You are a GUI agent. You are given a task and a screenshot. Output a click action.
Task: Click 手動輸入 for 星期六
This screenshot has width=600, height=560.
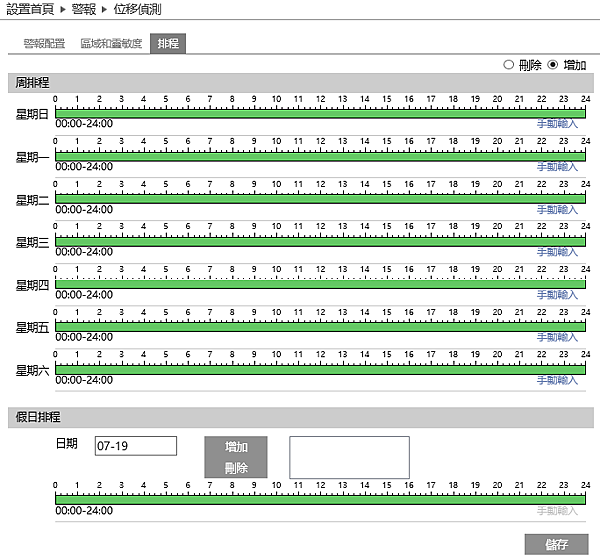coord(557,380)
